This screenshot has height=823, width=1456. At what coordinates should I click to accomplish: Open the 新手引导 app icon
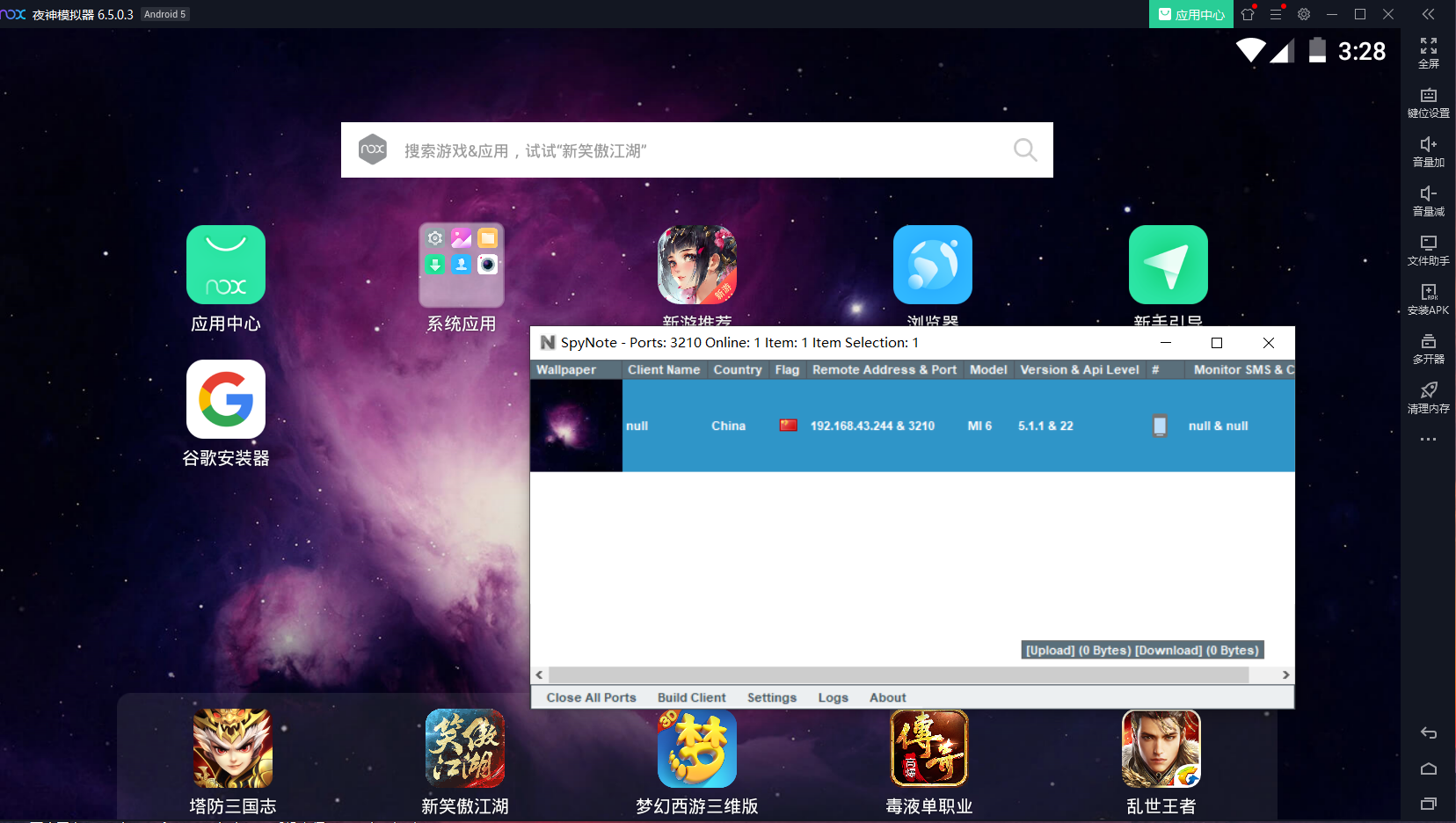pyautogui.click(x=1168, y=265)
